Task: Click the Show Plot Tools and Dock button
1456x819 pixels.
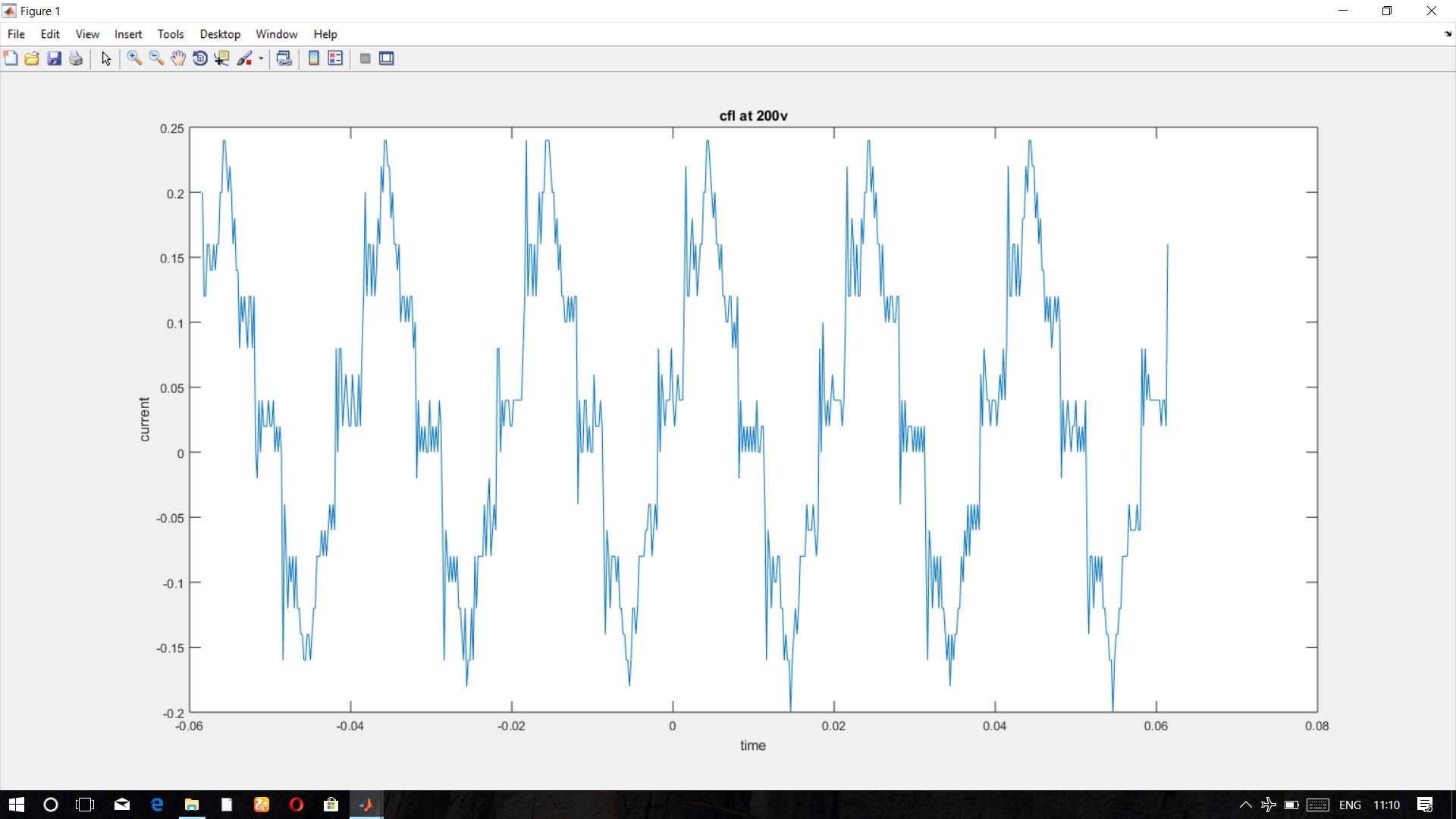Action: click(387, 58)
